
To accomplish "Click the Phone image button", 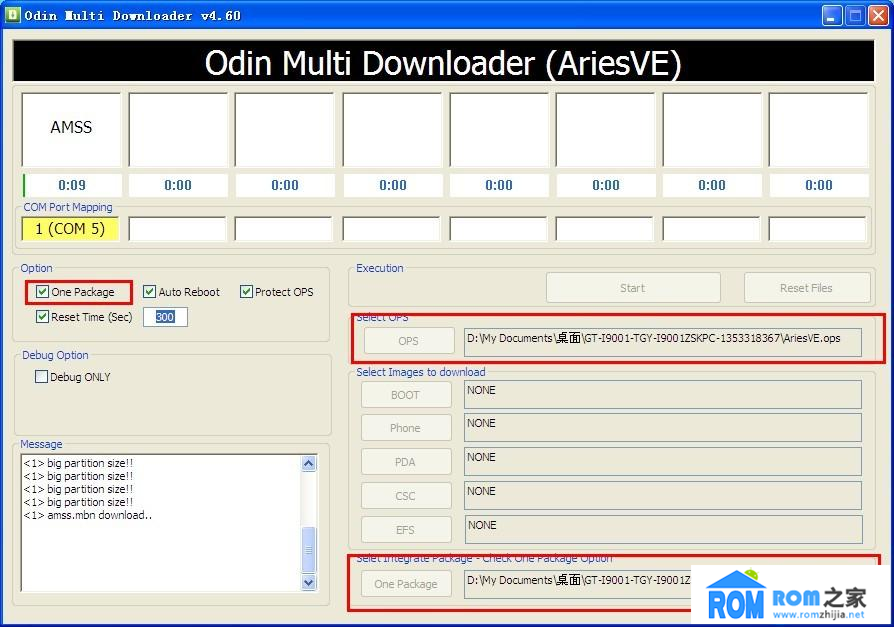I will pyautogui.click(x=406, y=428).
